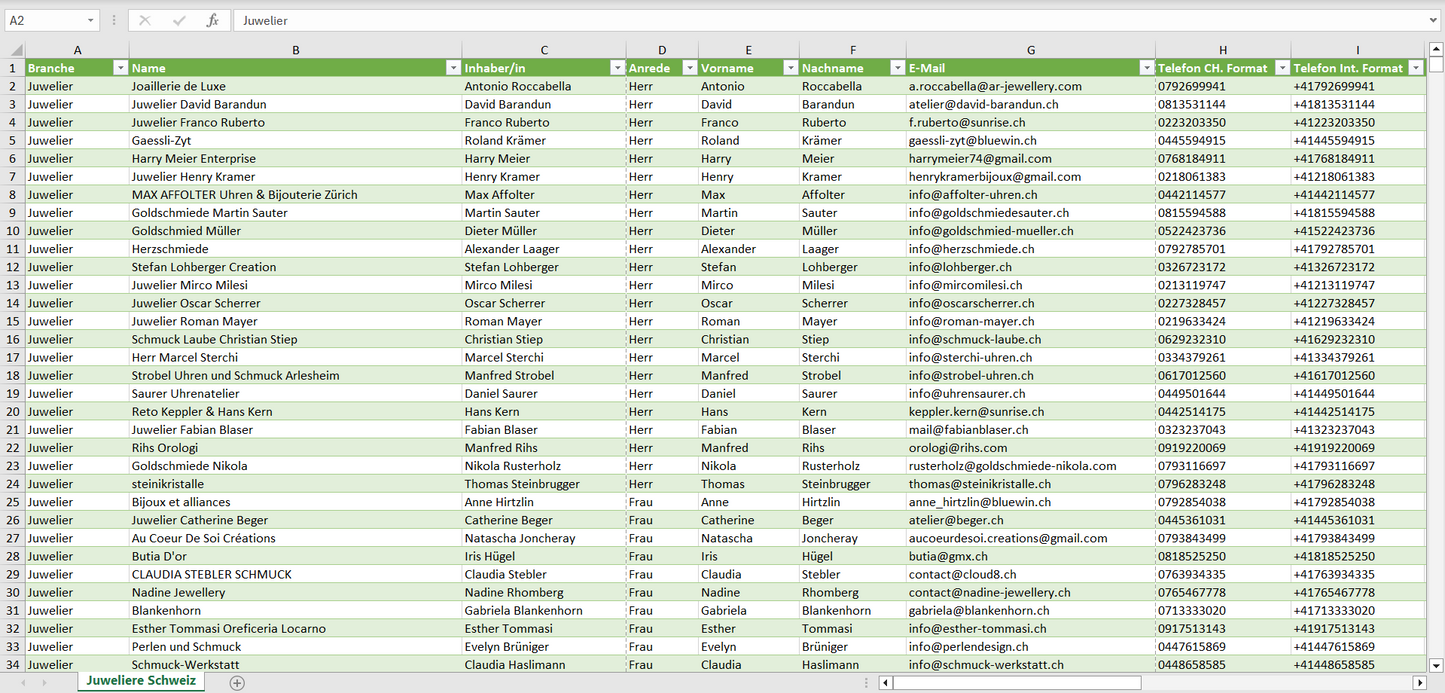The height and width of the screenshot is (693, 1445).
Task: Open the Branche column filter dropdown
Action: pos(120,68)
